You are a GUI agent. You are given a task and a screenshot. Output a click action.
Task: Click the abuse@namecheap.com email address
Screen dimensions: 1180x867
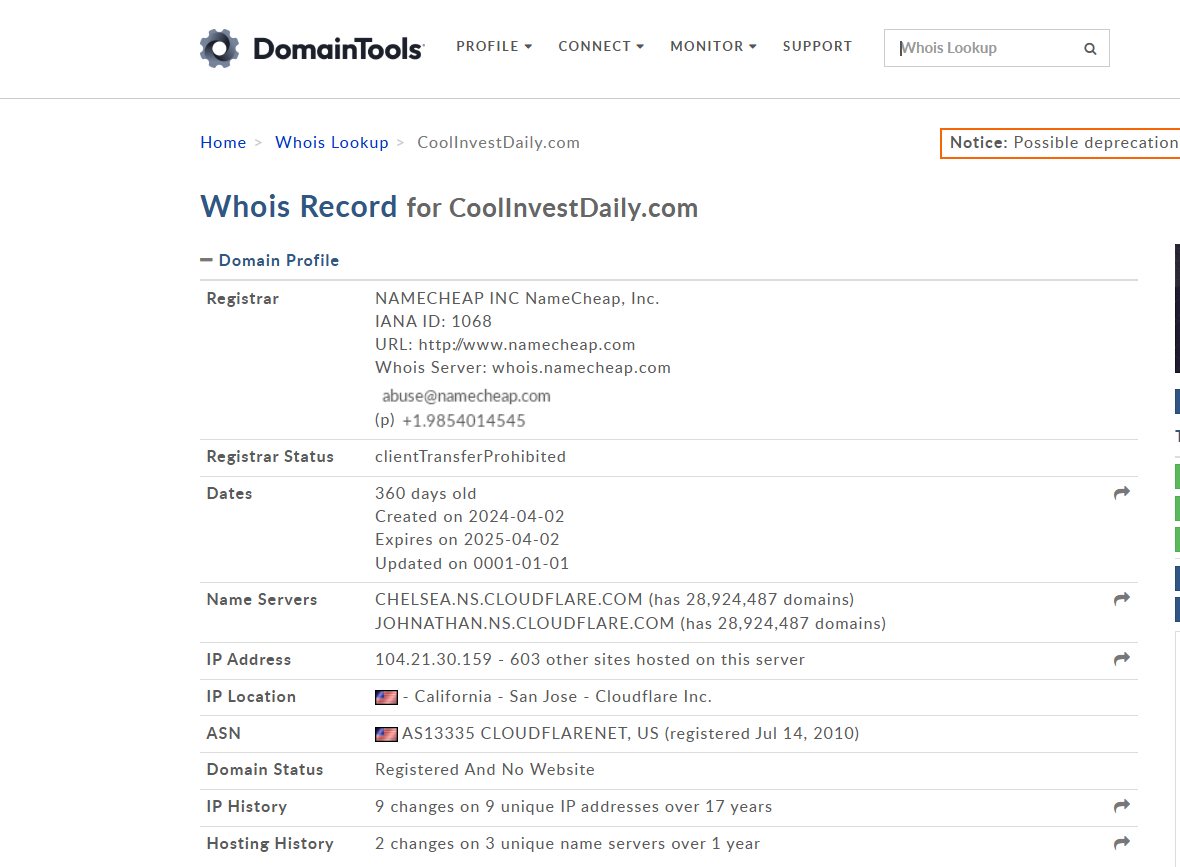[x=466, y=396]
